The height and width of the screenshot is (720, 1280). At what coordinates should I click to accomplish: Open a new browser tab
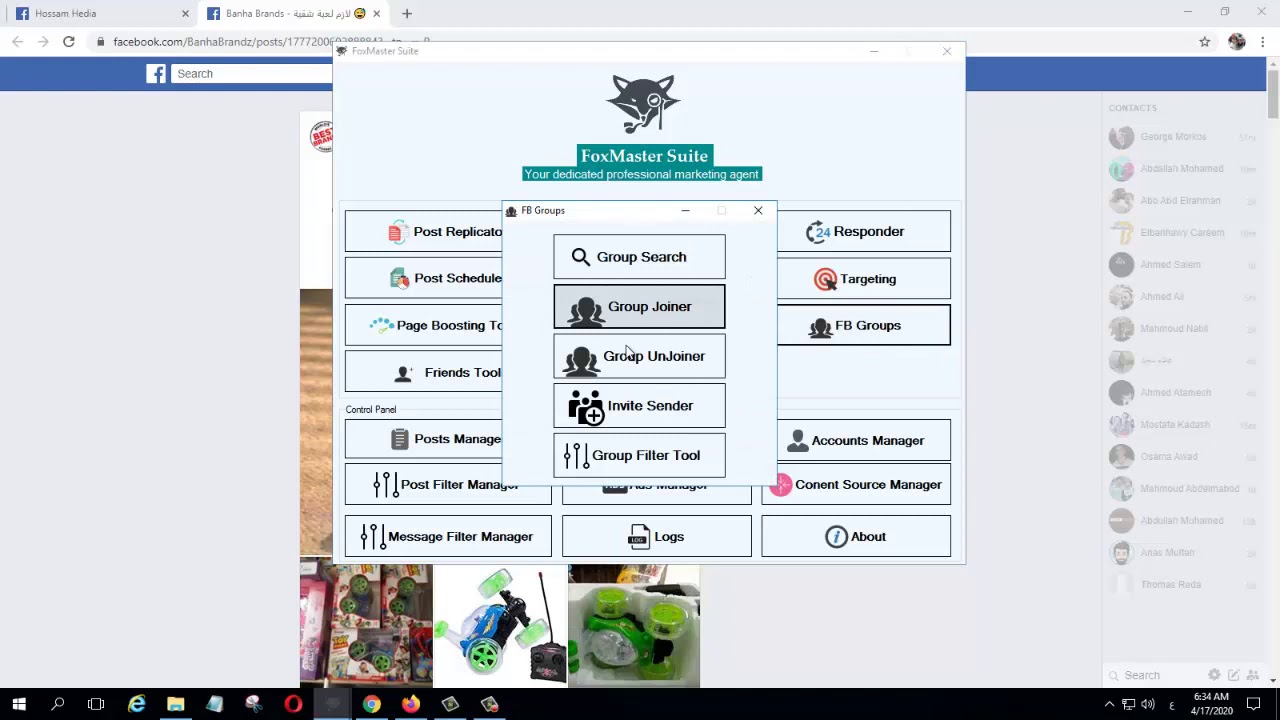point(407,14)
